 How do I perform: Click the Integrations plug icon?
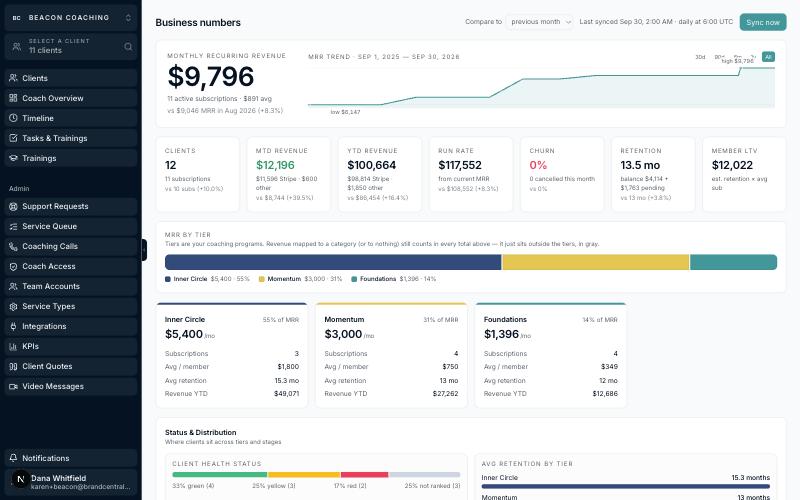point(13,326)
